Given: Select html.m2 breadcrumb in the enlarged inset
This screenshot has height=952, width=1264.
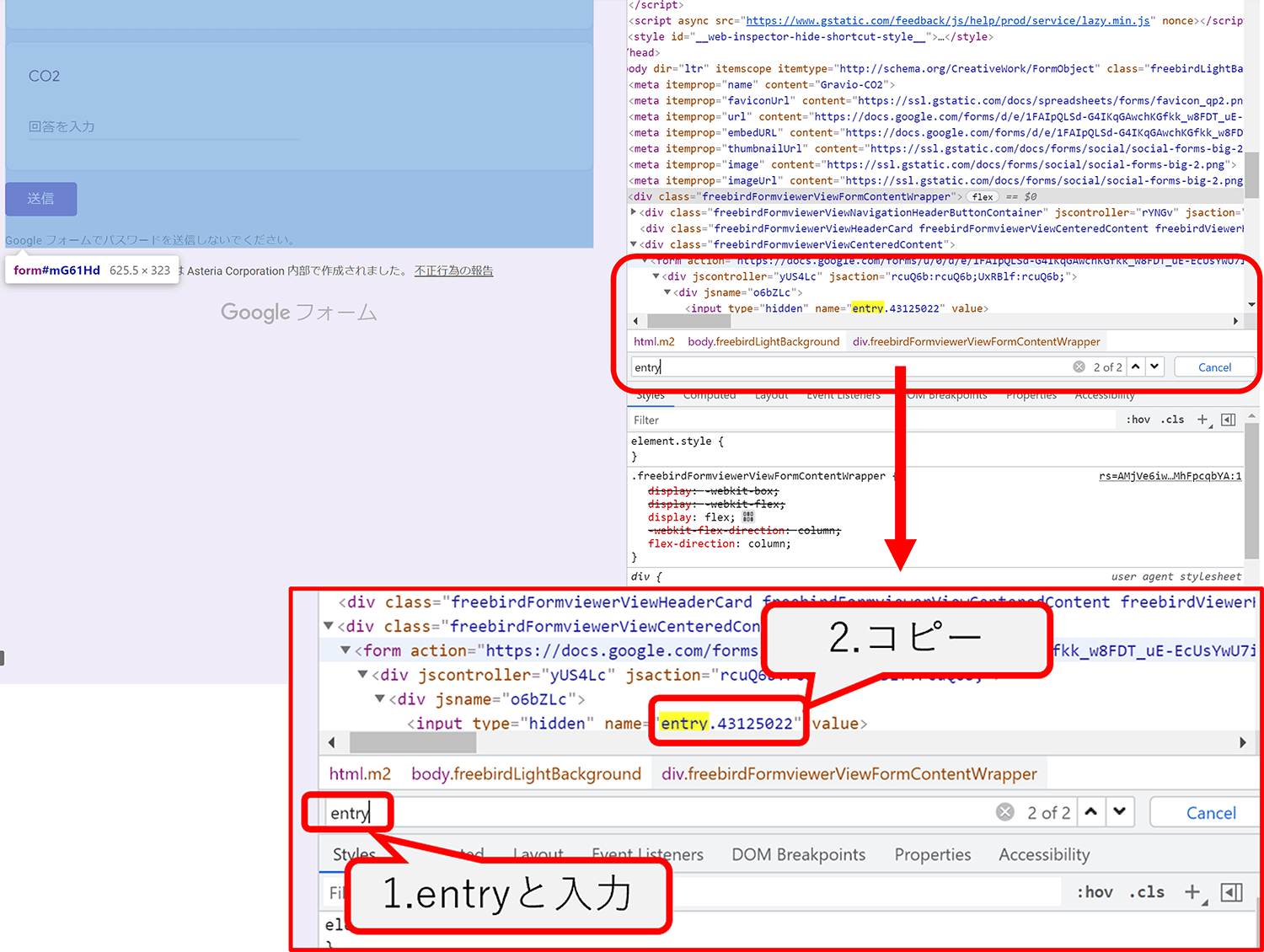Looking at the screenshot, I should [360, 773].
